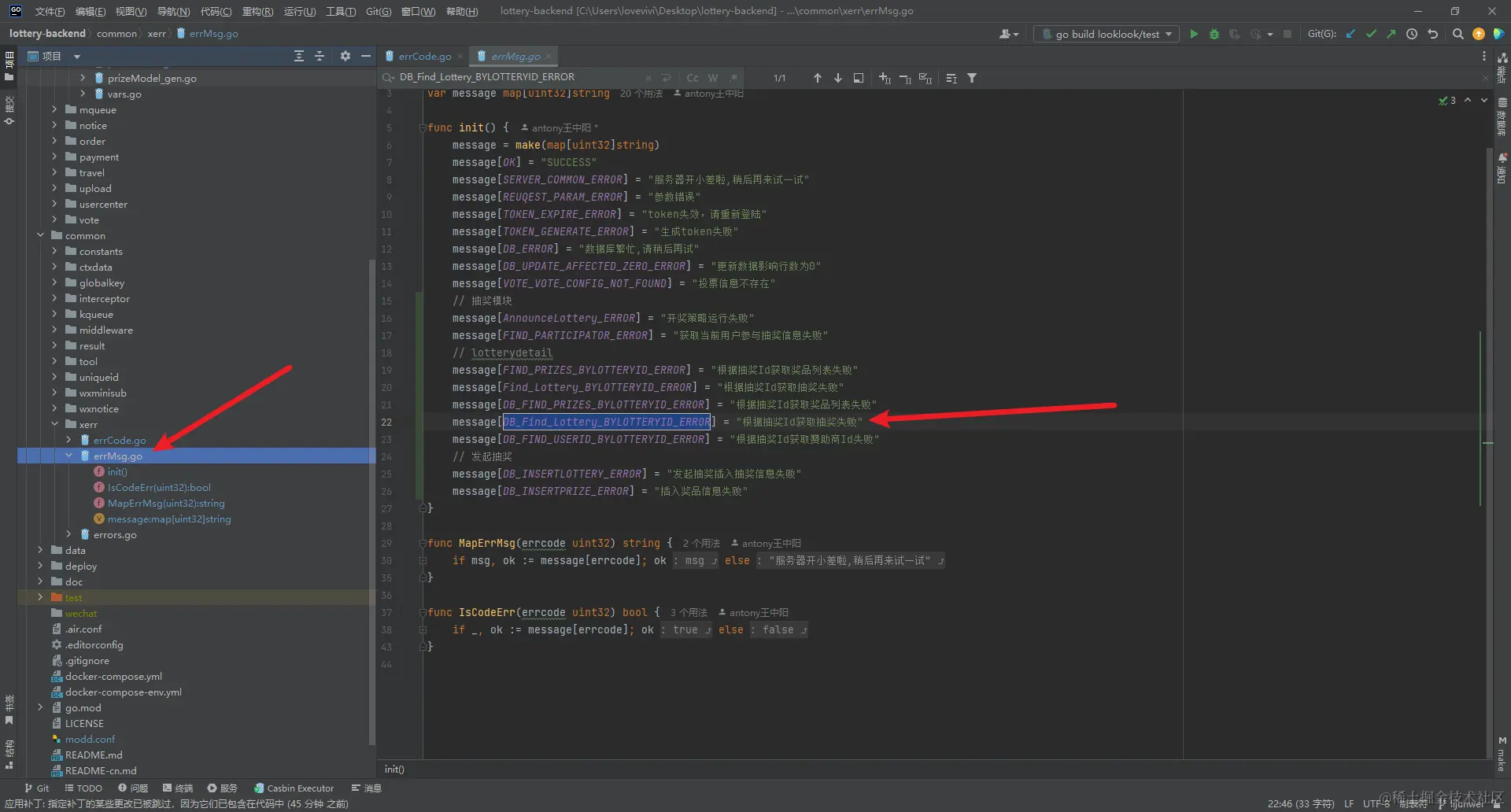The image size is (1511, 812).
Task: Expand the go.mod node
Action: click(x=40, y=707)
